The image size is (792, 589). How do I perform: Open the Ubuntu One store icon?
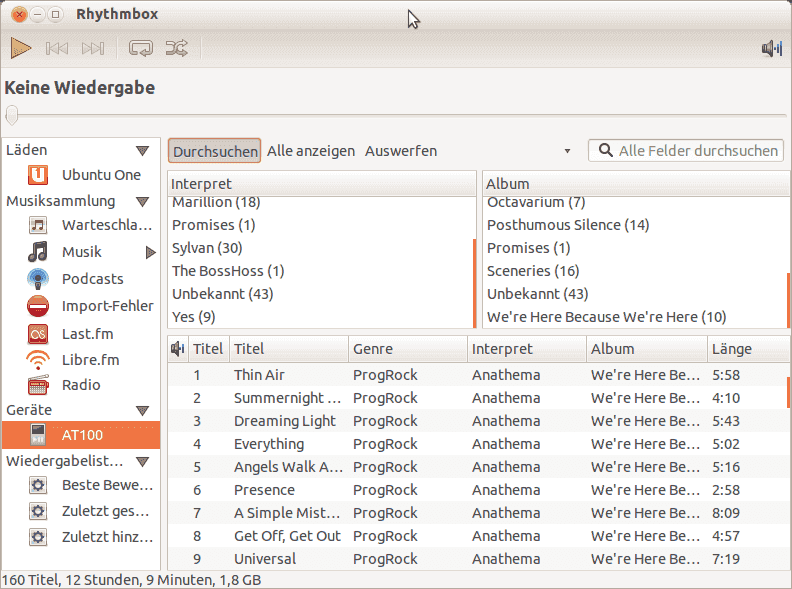pyautogui.click(x=38, y=175)
